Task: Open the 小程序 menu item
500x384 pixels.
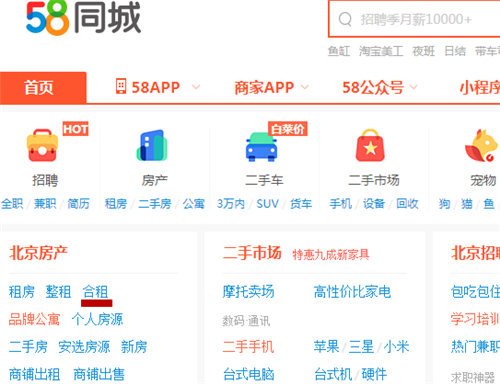Action: click(480, 88)
